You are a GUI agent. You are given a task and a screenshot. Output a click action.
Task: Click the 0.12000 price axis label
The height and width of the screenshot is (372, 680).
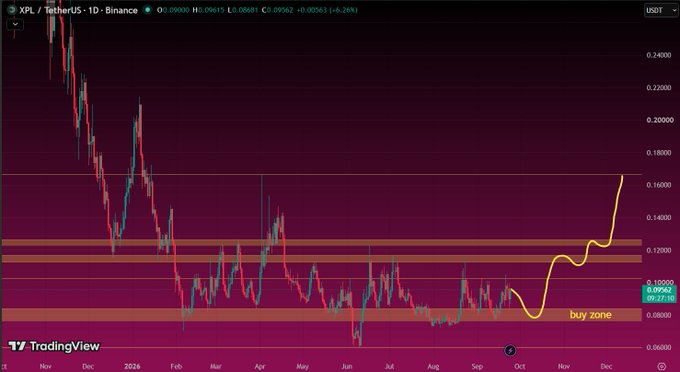(659, 250)
